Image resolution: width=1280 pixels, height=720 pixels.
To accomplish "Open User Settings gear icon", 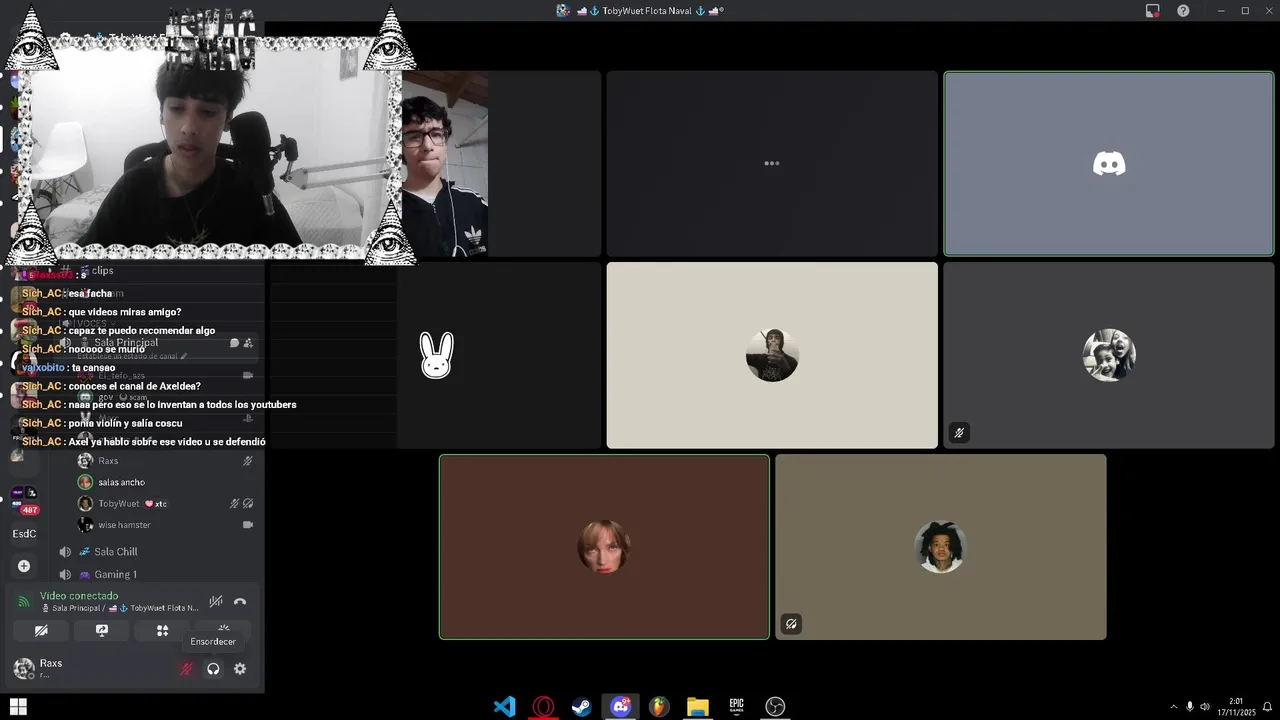I will point(240,669).
